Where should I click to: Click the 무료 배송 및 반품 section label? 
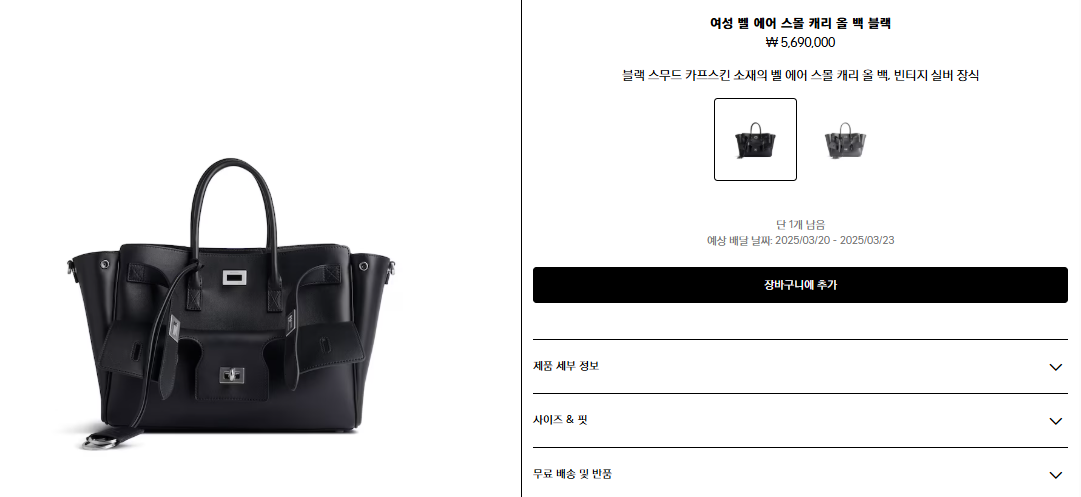point(572,474)
